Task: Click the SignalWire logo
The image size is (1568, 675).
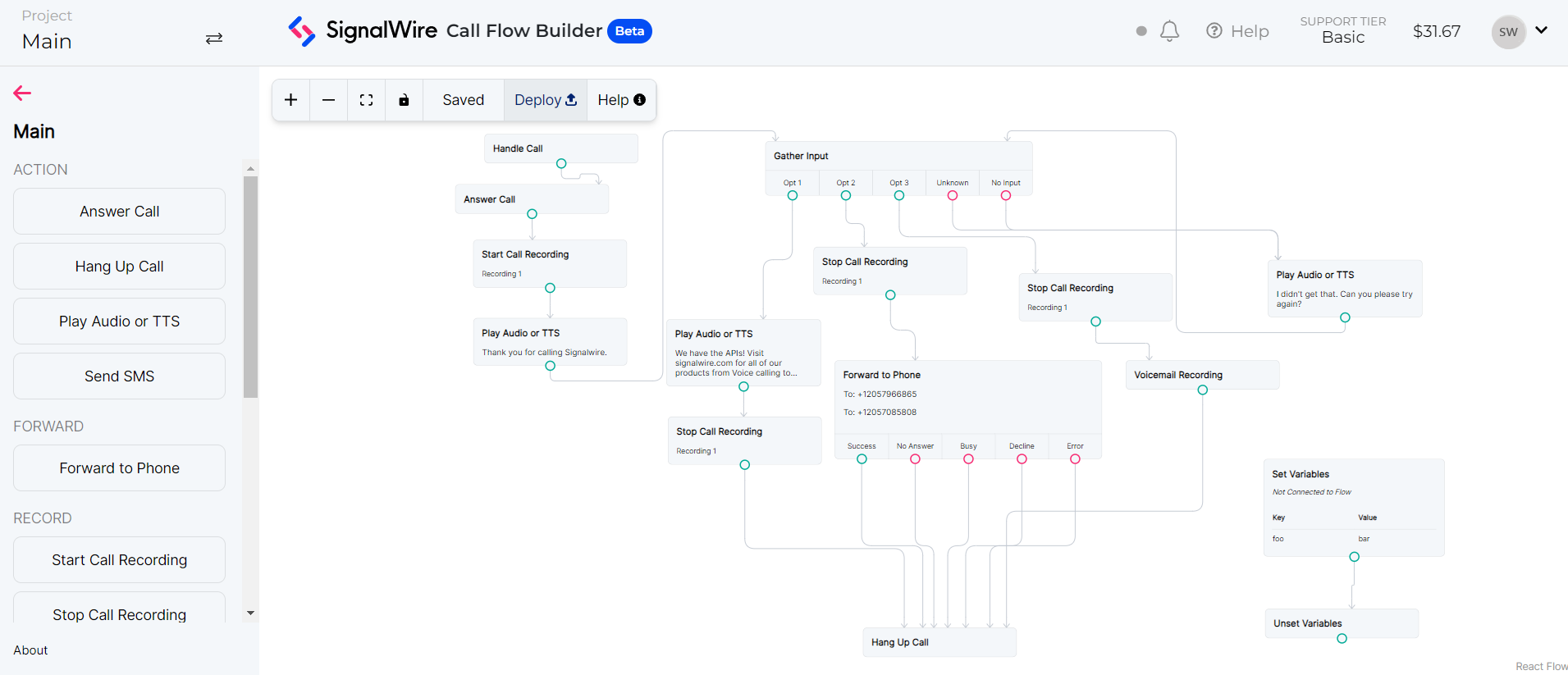Action: (363, 31)
